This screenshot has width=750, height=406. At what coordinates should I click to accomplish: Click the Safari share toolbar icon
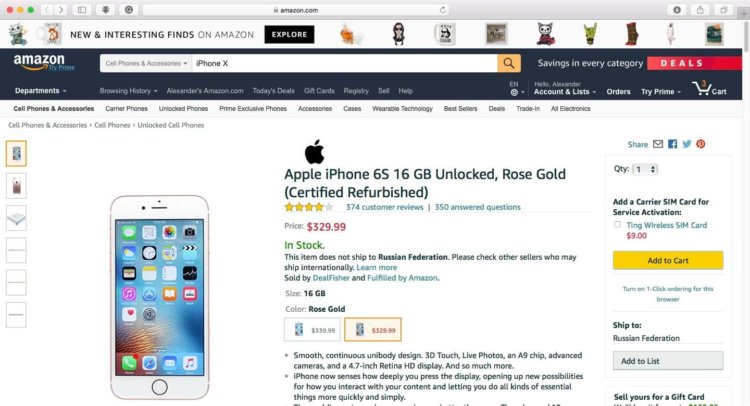(700, 10)
